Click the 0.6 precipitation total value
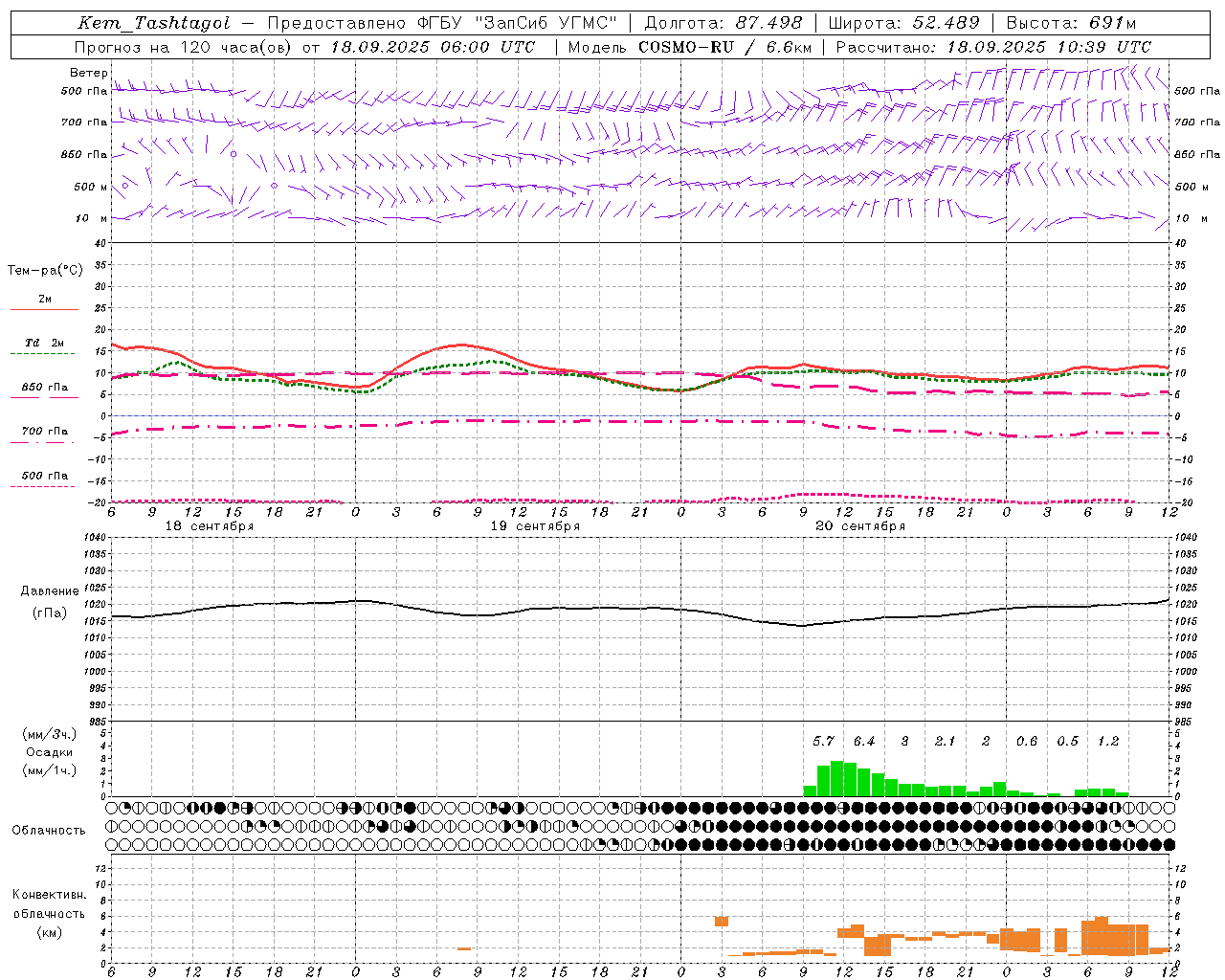The image size is (1225, 980). [1027, 741]
